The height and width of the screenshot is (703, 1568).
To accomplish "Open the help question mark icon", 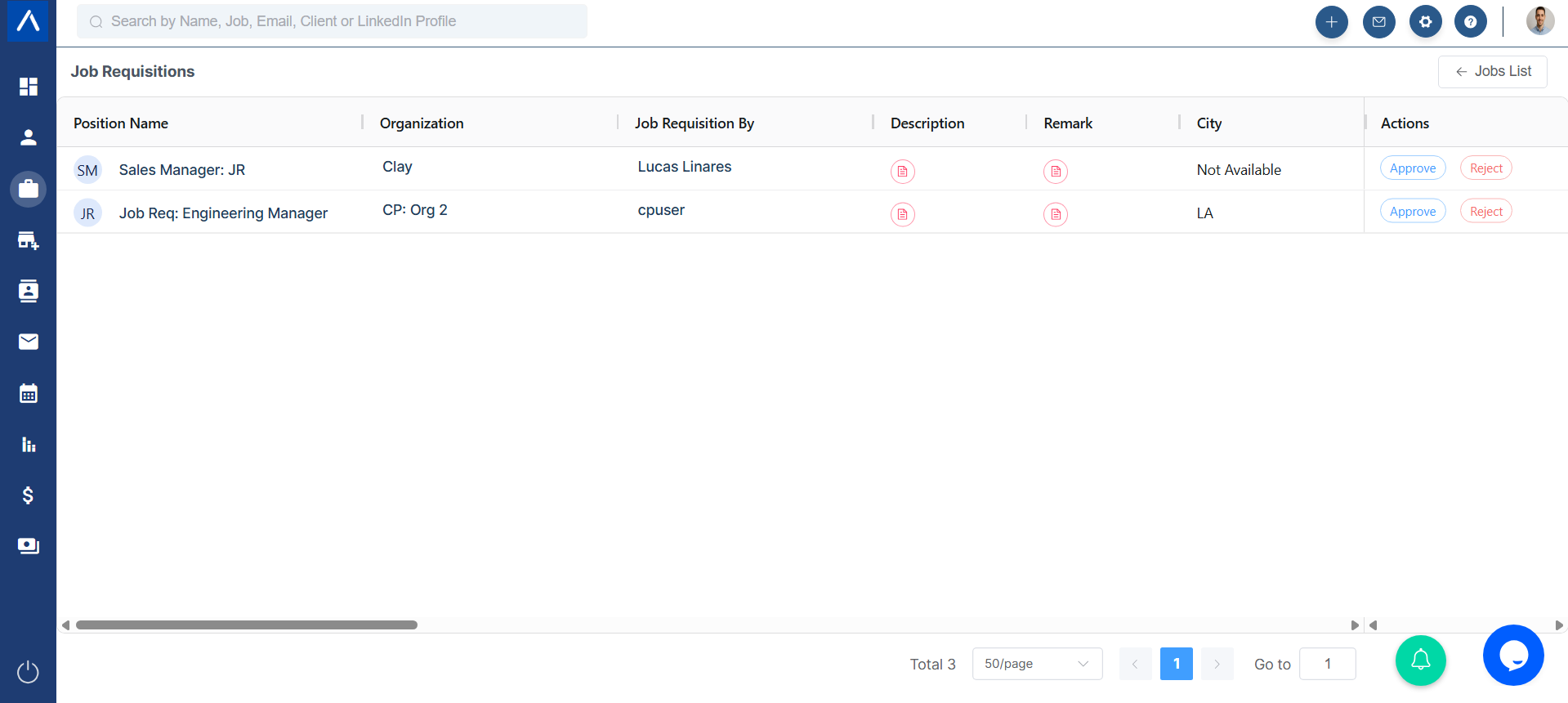I will (x=1470, y=22).
